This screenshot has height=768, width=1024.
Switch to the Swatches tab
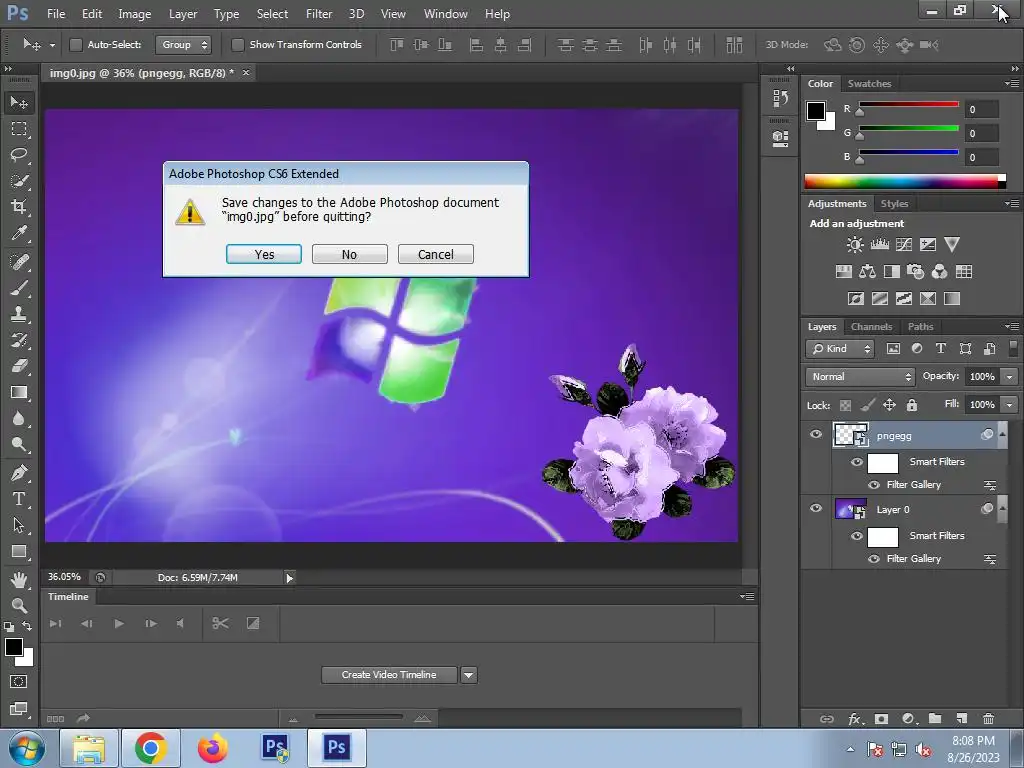(869, 84)
